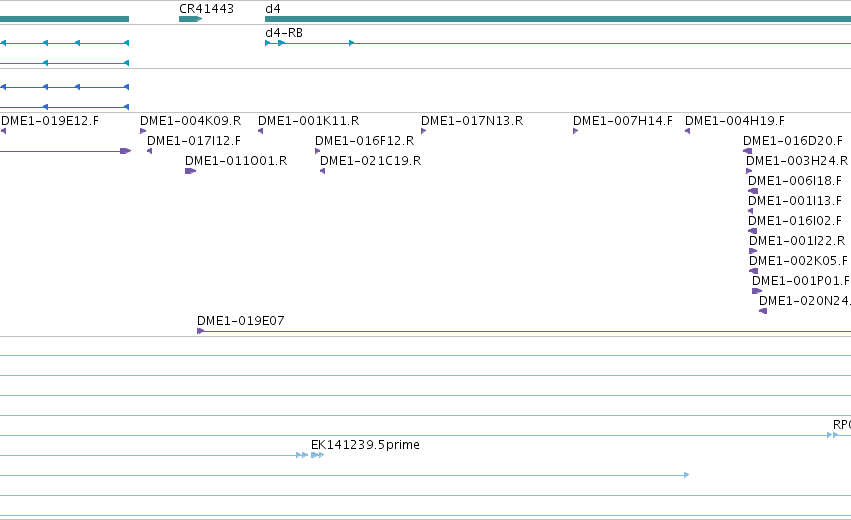The image size is (851, 520).
Task: Select feature label DME1-004K09.R
Action: (190, 121)
